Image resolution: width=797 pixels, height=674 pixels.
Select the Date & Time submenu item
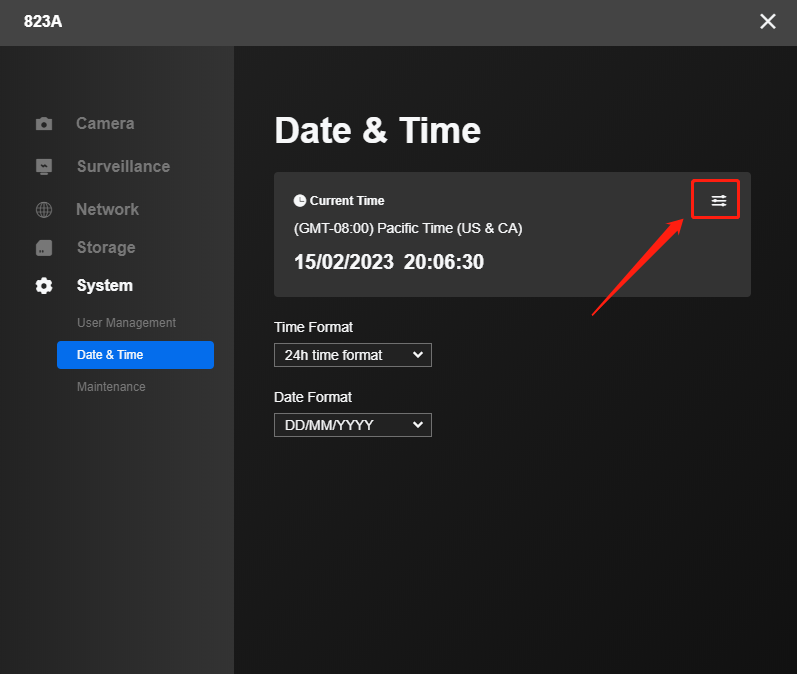(x=135, y=355)
